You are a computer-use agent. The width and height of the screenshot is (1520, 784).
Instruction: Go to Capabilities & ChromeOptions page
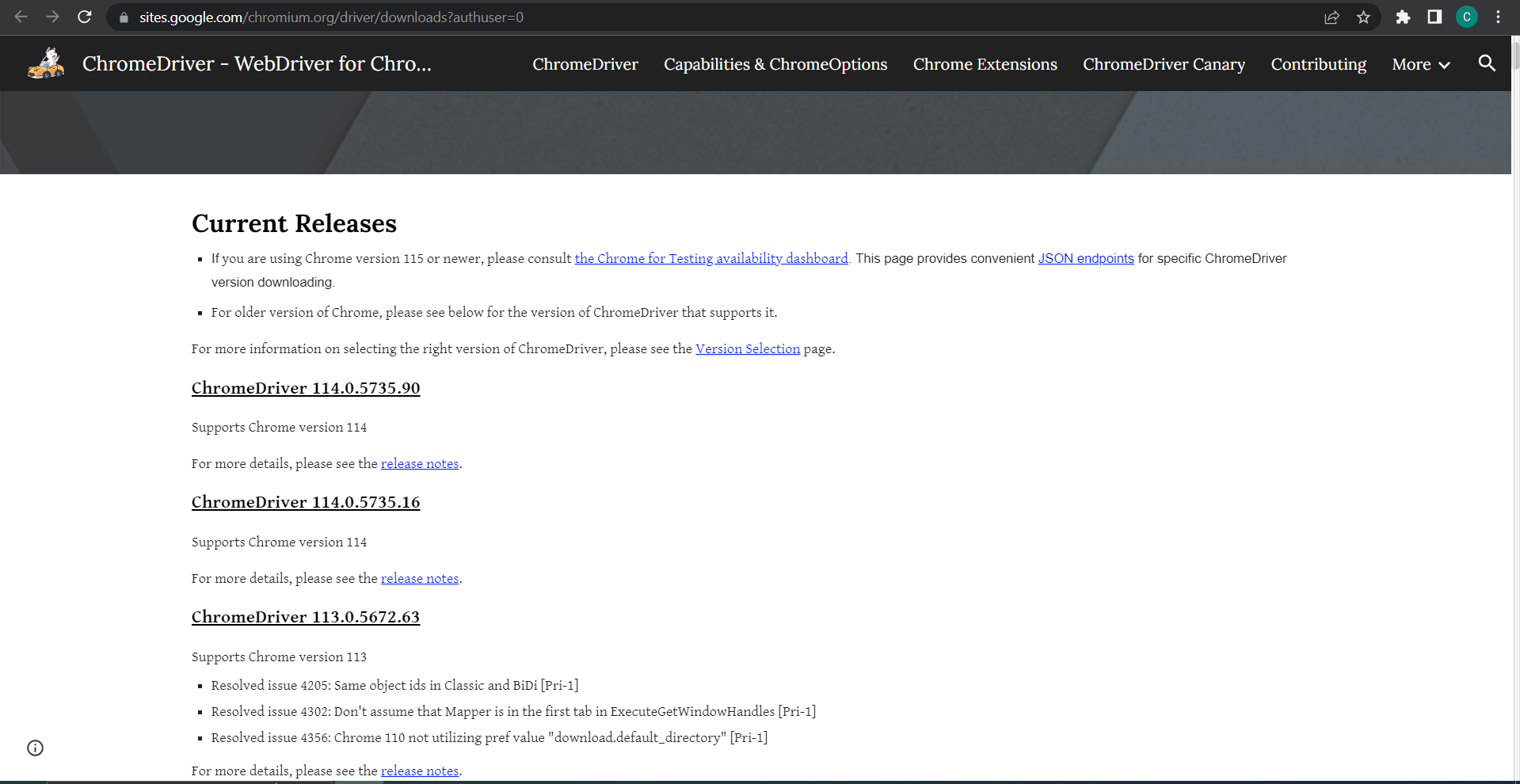click(775, 64)
